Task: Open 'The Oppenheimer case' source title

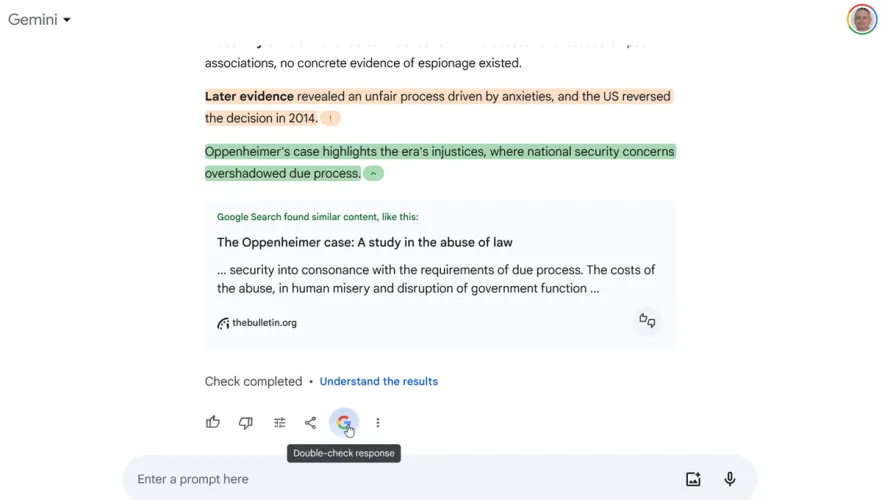Action: click(364, 242)
